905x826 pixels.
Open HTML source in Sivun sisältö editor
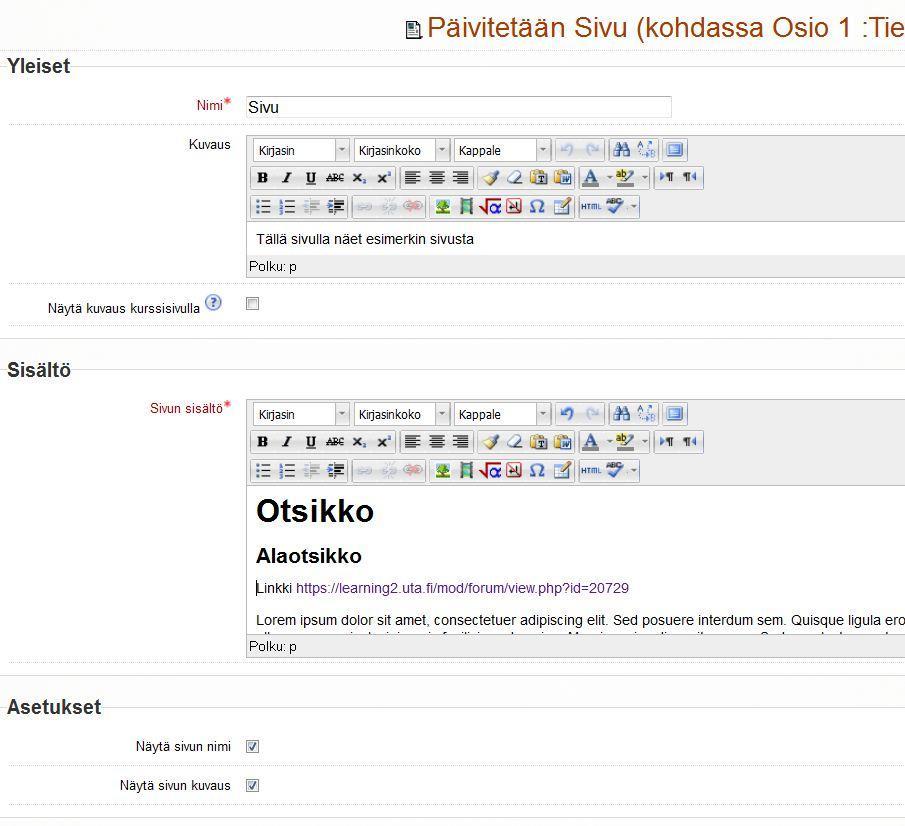pyautogui.click(x=591, y=470)
